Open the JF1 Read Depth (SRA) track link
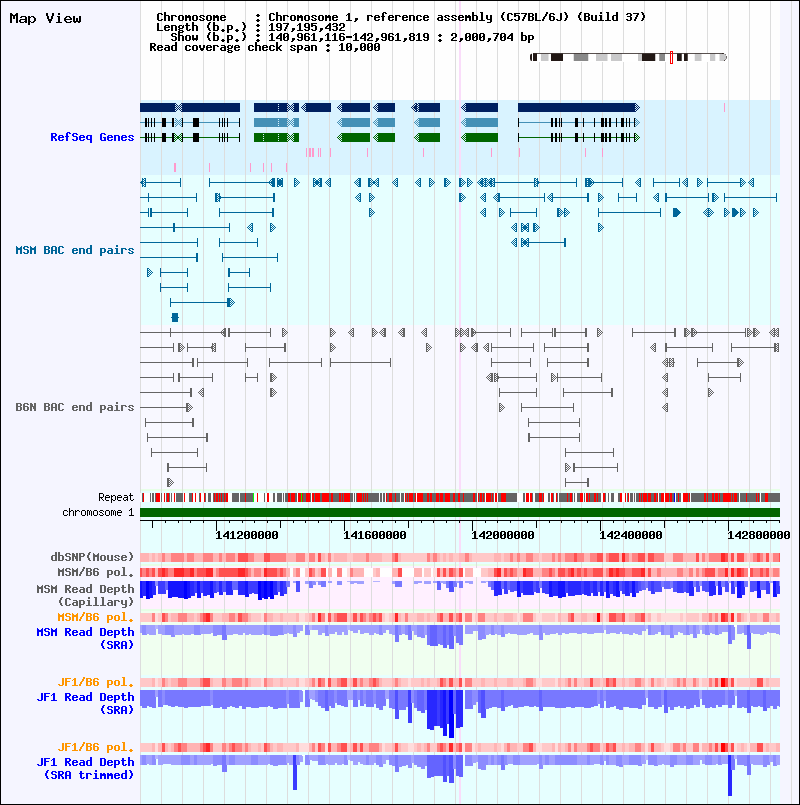The width and height of the screenshot is (800, 805). (x=85, y=703)
